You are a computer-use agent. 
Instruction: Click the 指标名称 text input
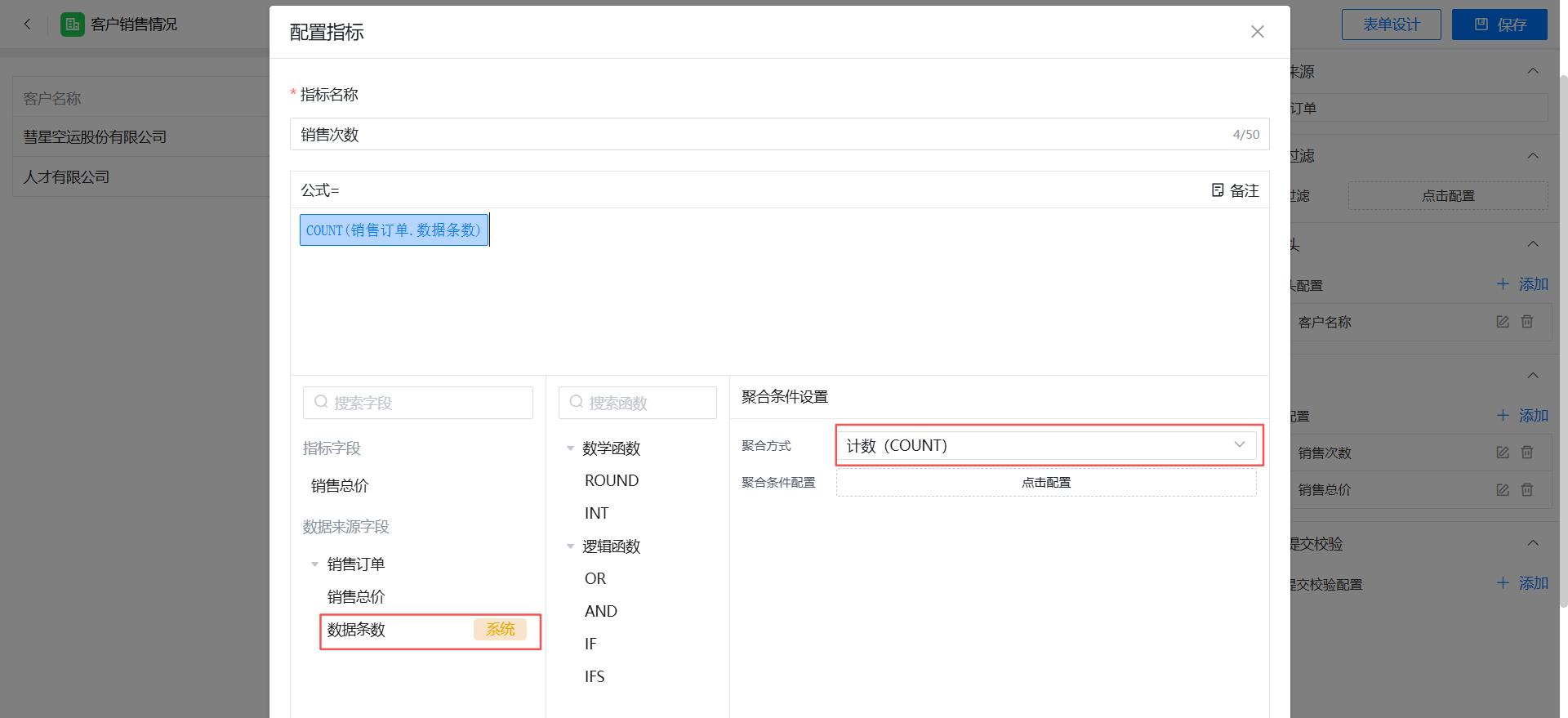[x=759, y=135]
